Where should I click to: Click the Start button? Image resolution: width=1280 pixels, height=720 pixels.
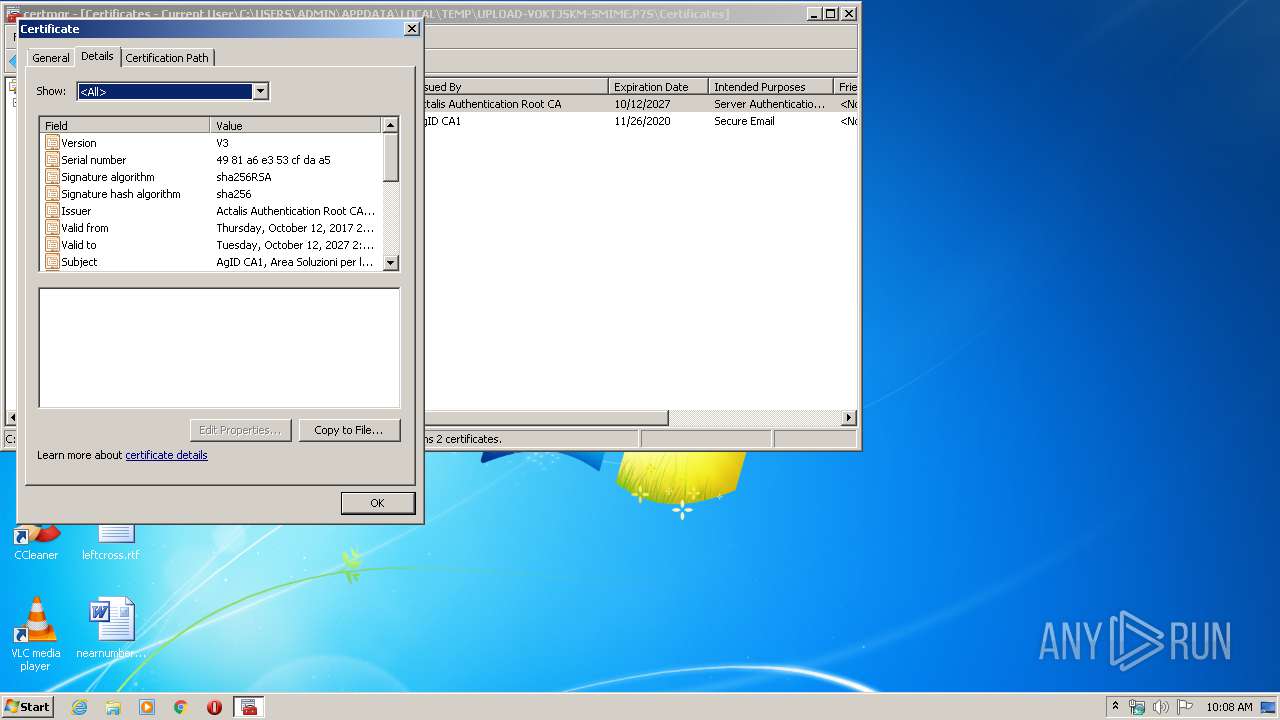coord(27,707)
